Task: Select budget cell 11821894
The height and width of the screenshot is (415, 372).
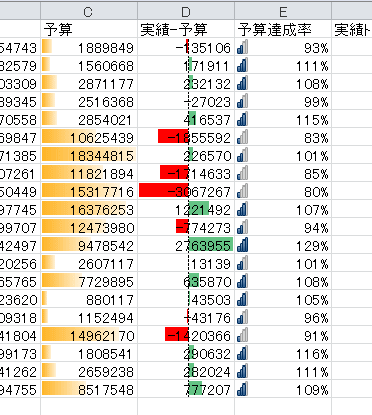Action: [x=89, y=173]
